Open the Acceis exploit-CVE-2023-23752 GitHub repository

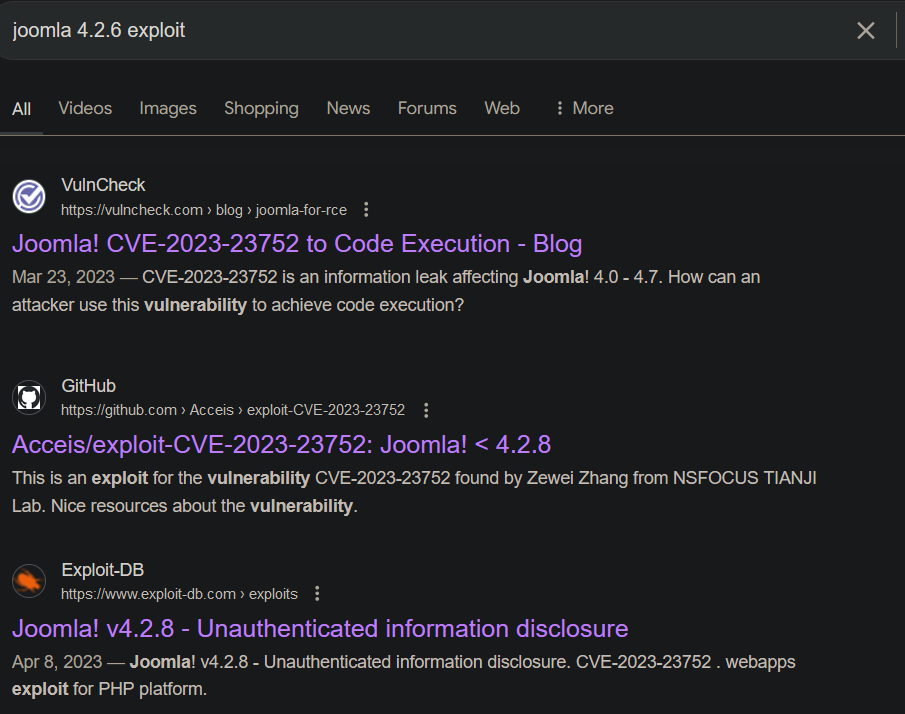coord(280,444)
